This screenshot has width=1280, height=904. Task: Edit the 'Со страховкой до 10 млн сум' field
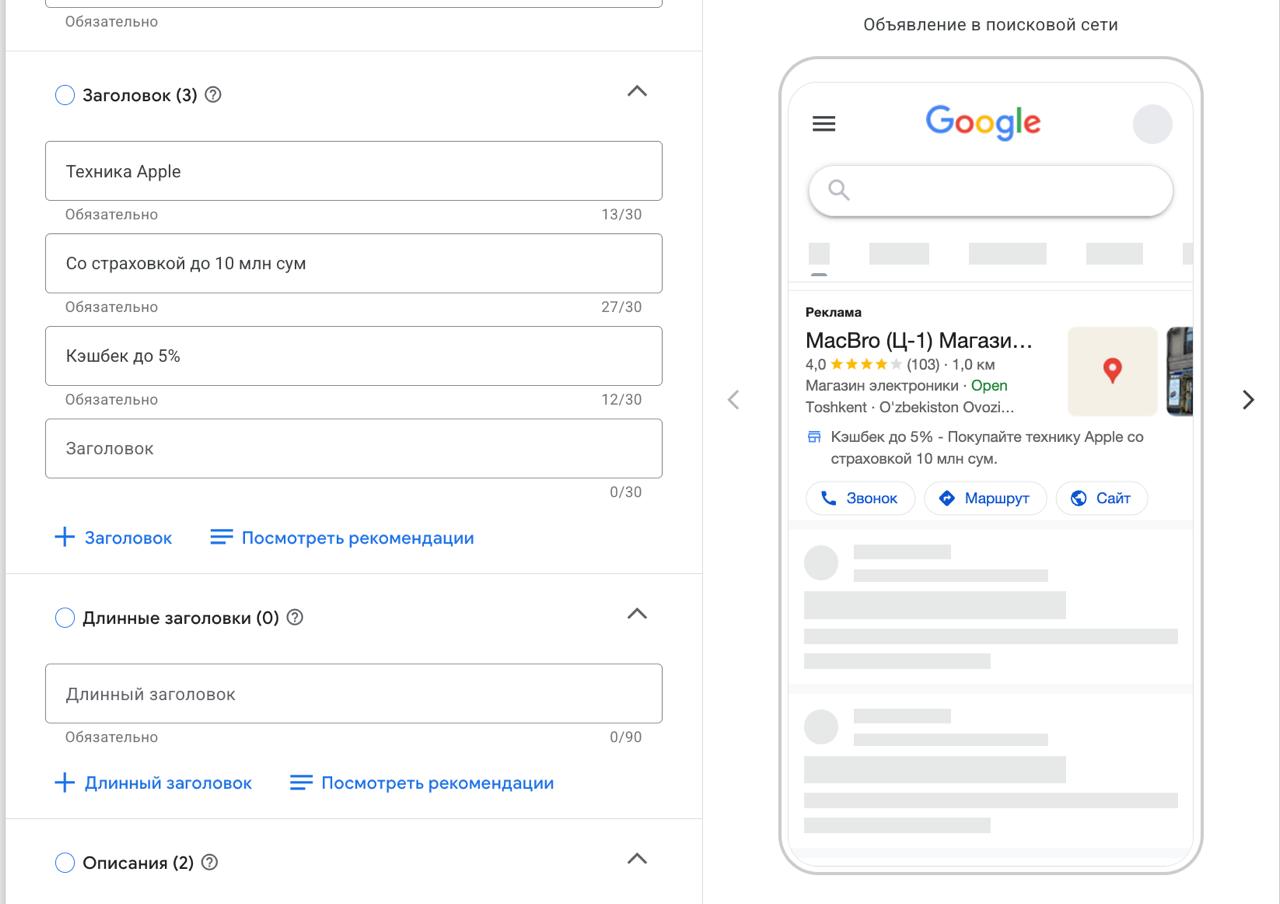(x=354, y=263)
